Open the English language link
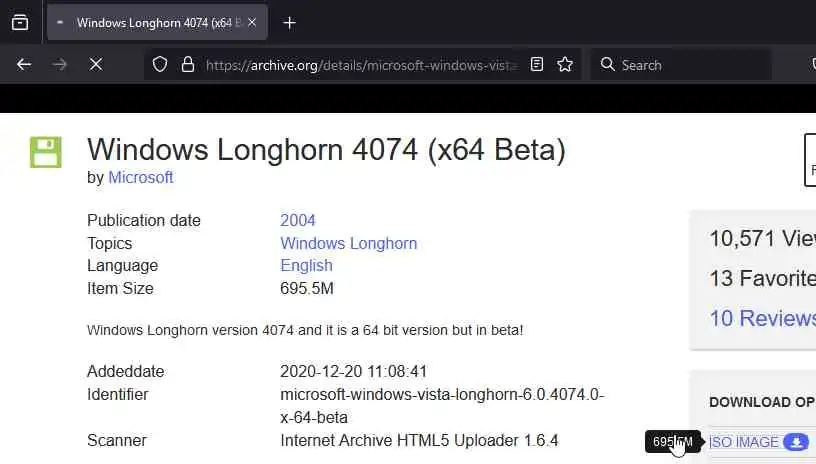Screen dimensions: 816x464 pyautogui.click(x=306, y=265)
